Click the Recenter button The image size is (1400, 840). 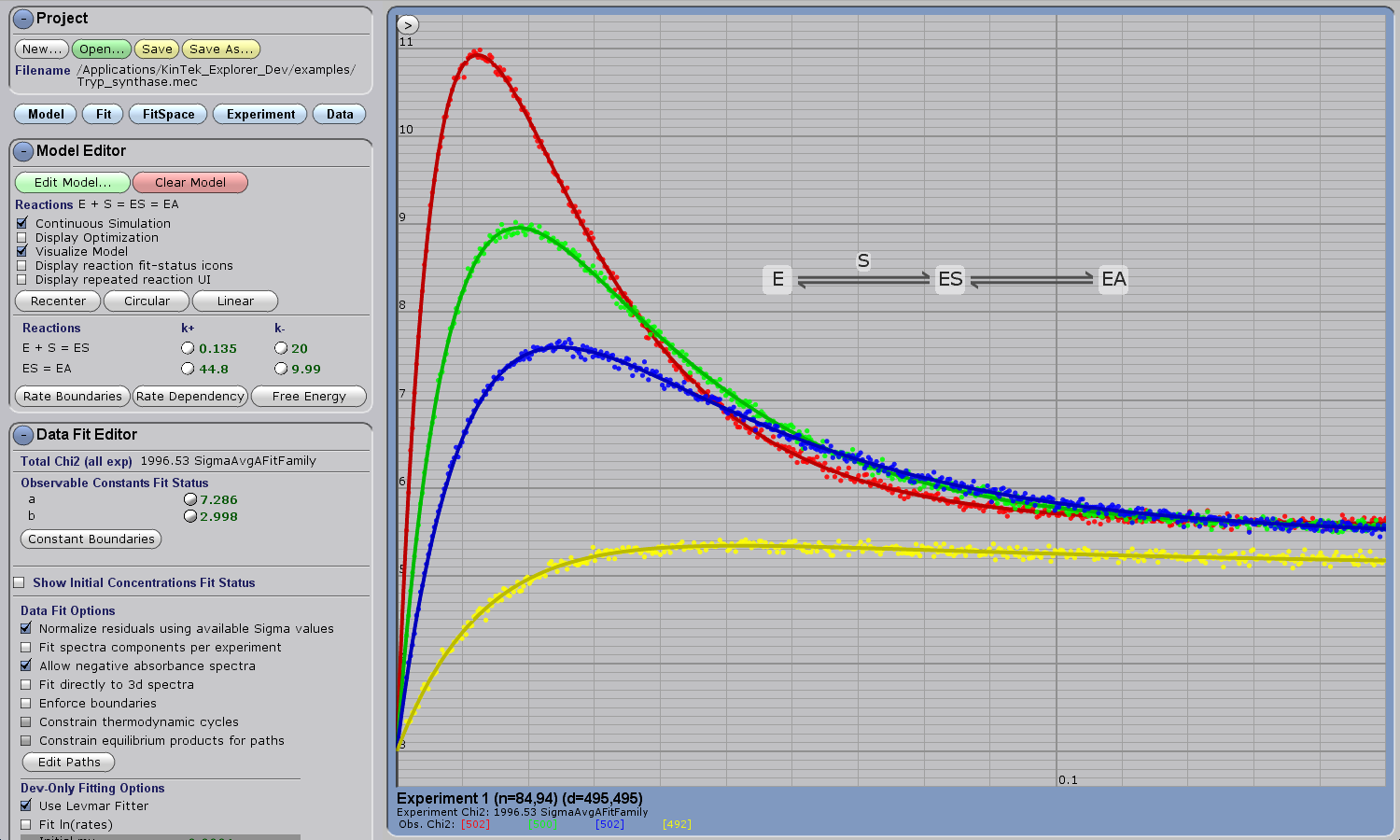click(x=58, y=301)
